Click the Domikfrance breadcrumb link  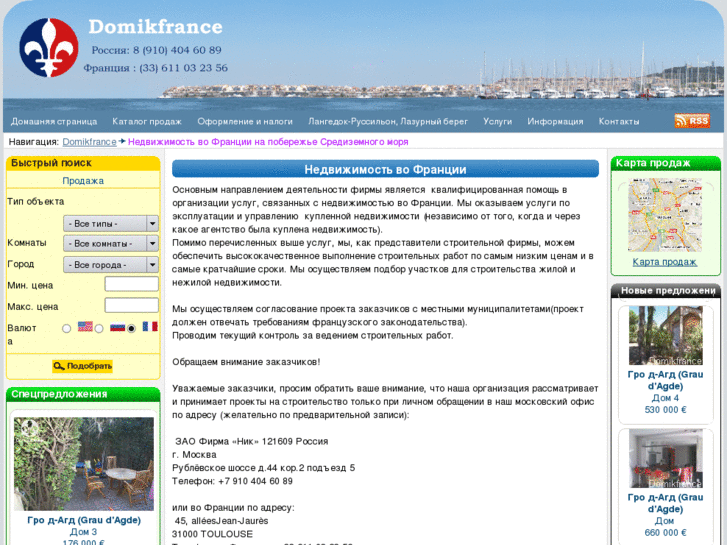[x=89, y=142]
